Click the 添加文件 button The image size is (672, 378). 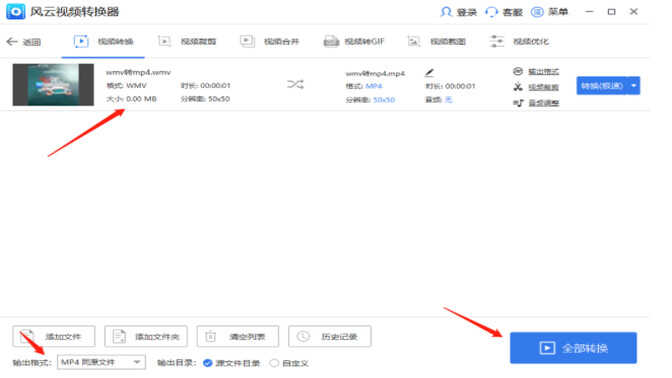(54, 336)
